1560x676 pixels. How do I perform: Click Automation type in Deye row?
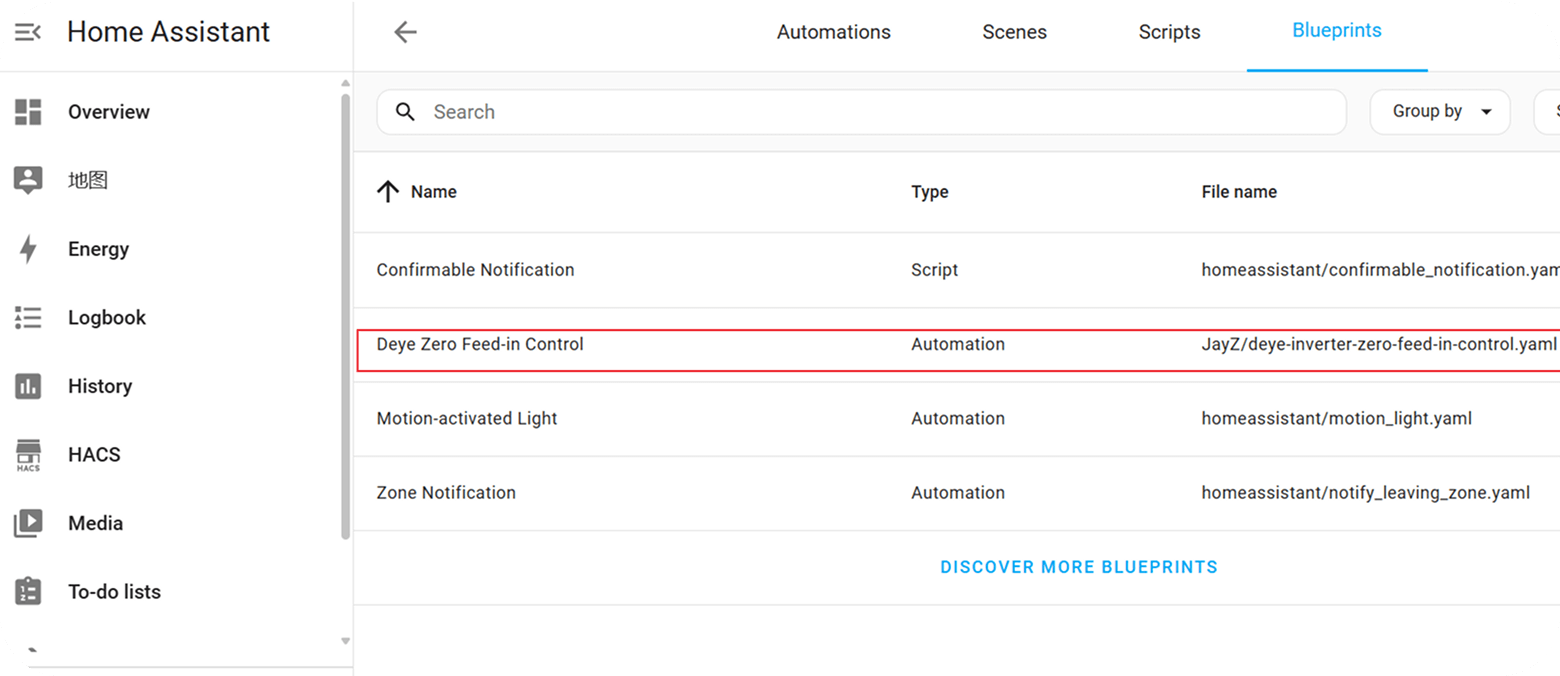pos(958,344)
